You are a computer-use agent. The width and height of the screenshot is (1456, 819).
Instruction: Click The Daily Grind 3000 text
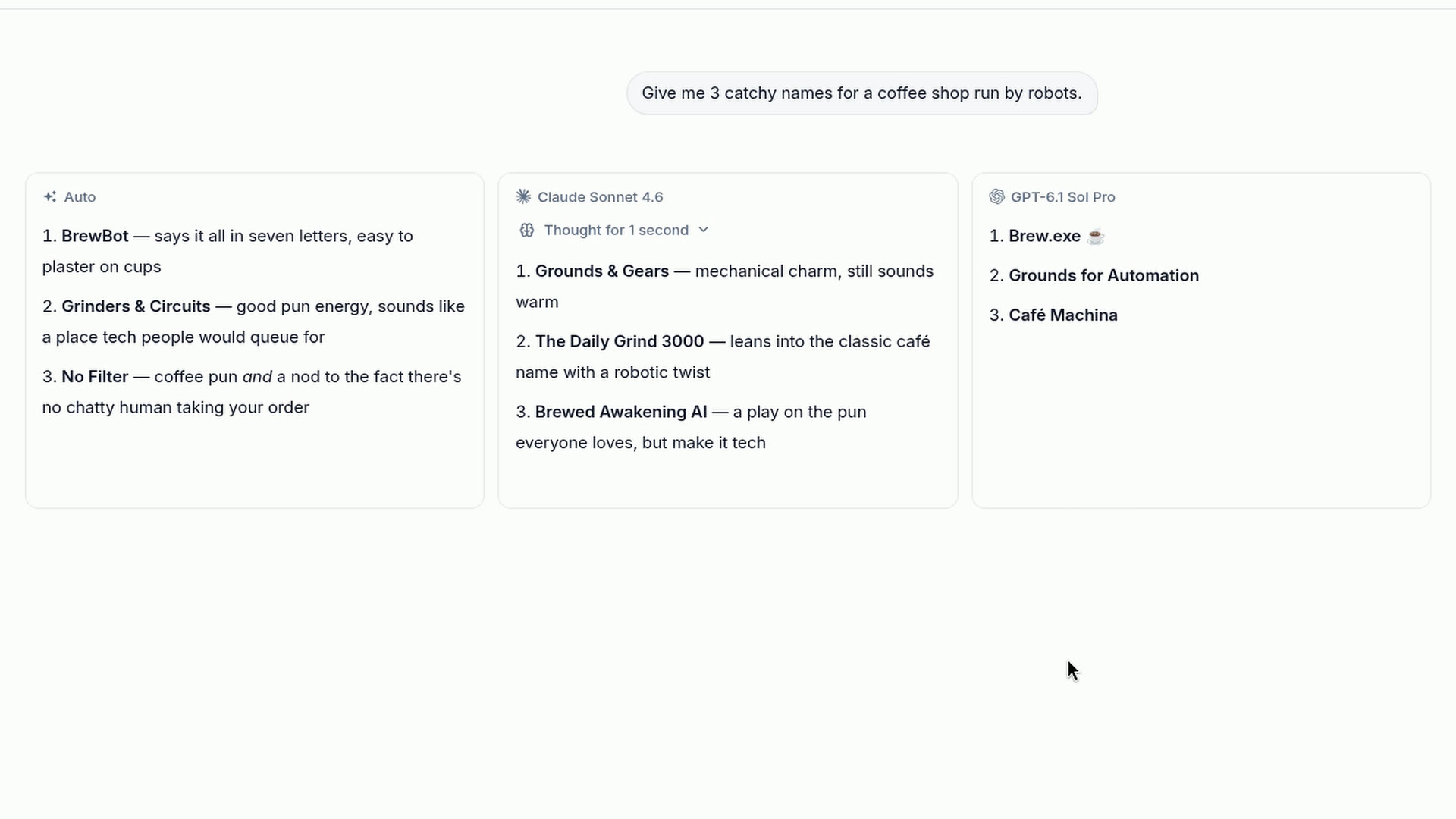(x=620, y=342)
